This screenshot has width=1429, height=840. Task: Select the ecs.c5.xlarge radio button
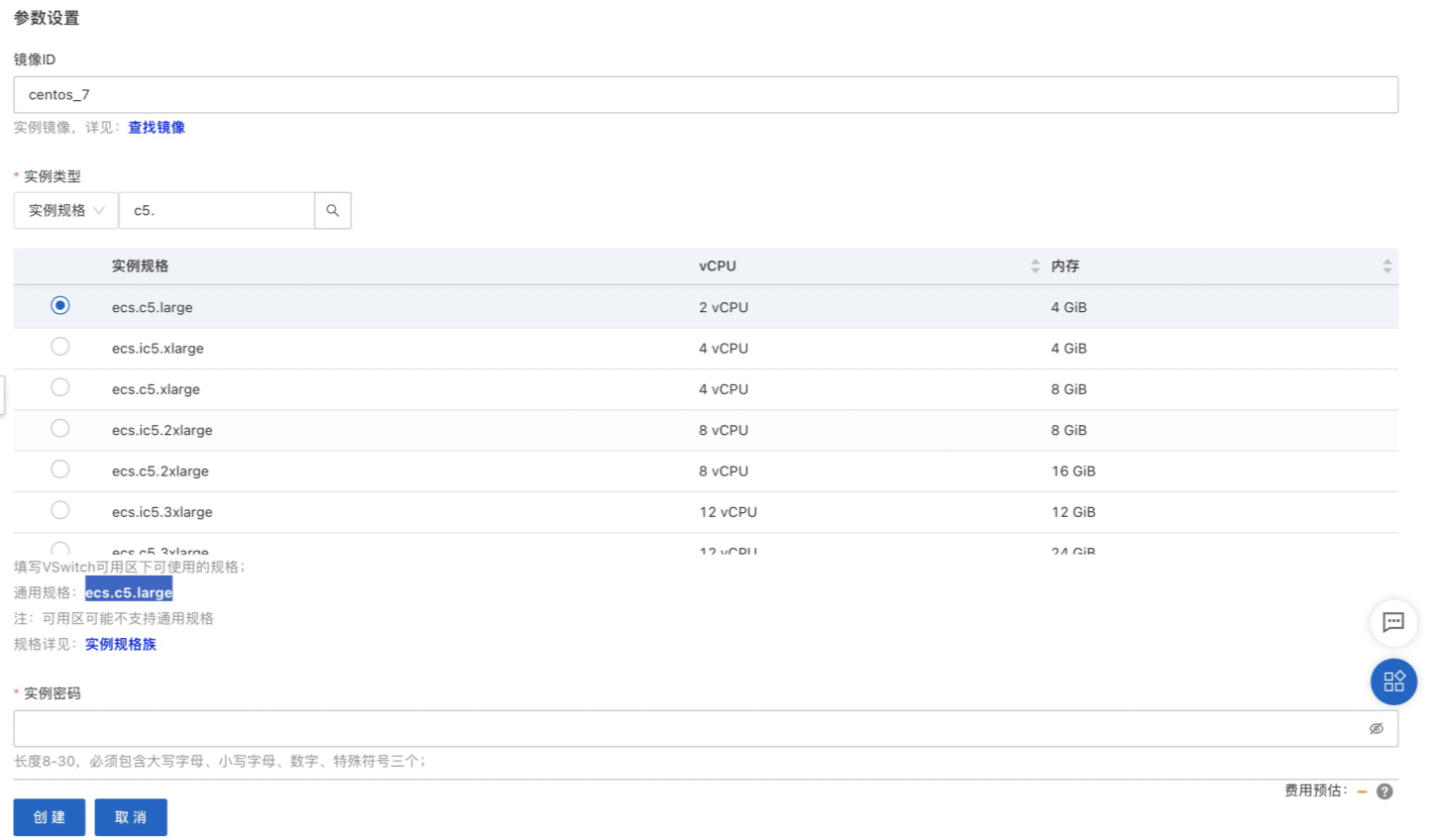click(x=60, y=387)
